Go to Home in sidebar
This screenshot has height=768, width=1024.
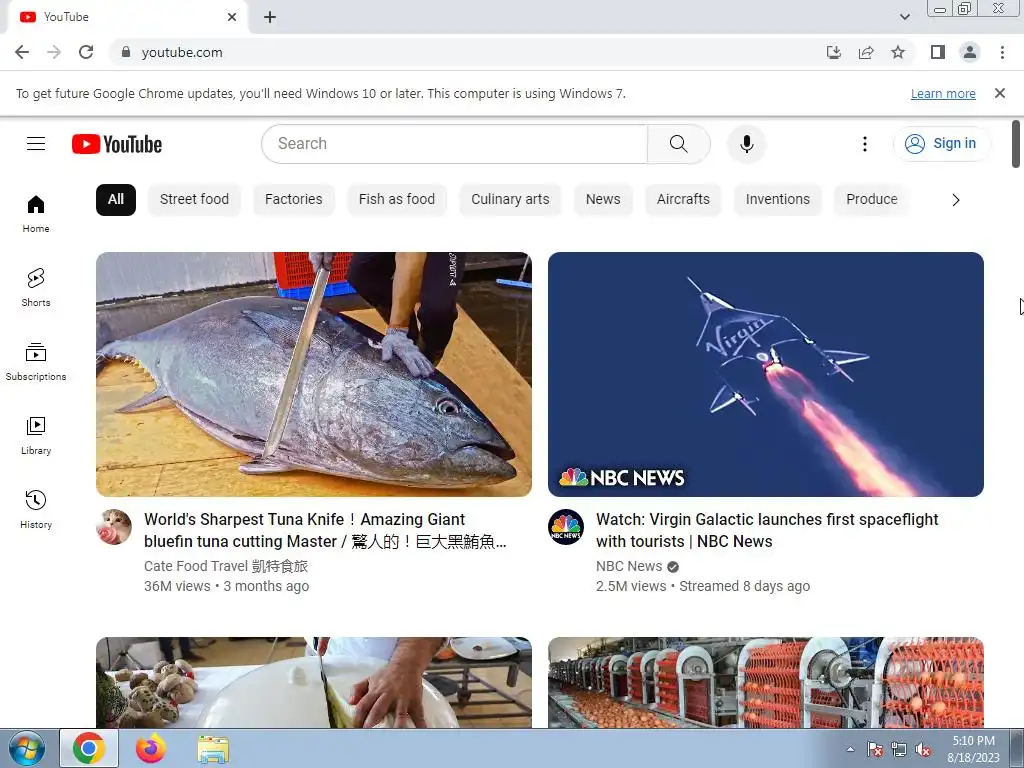[x=36, y=214]
